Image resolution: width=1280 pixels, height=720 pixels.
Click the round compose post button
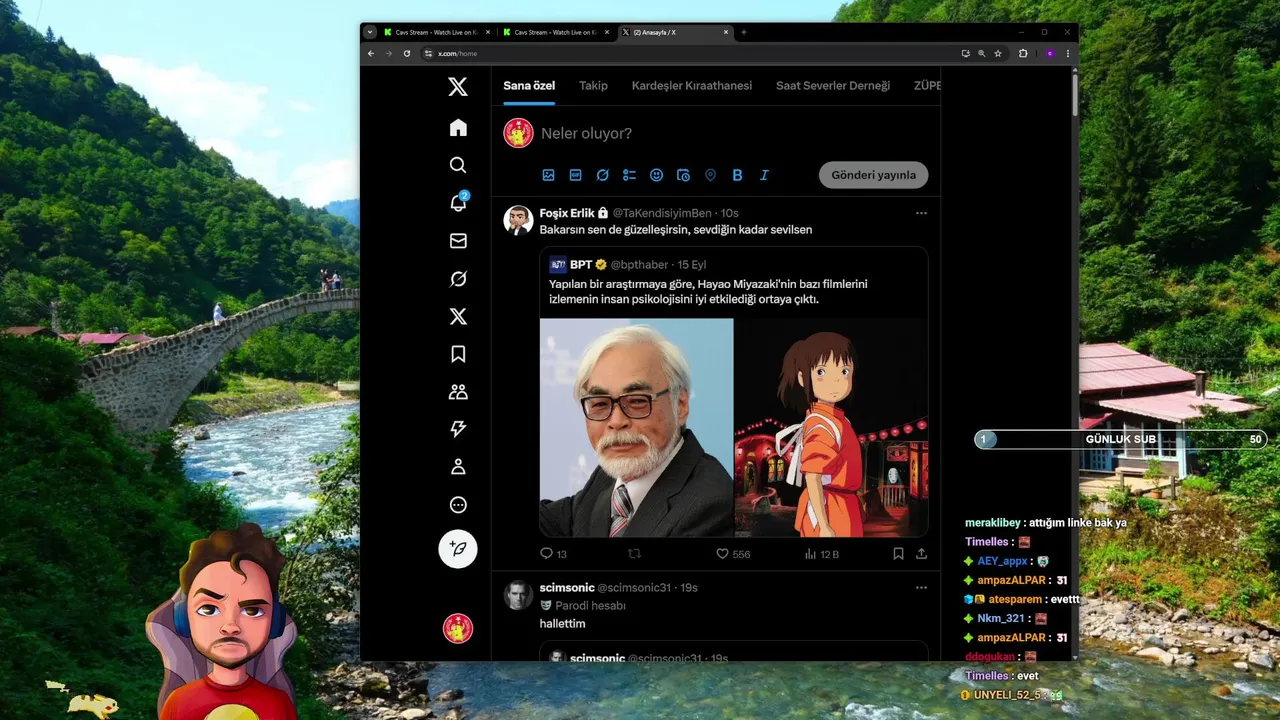(458, 549)
